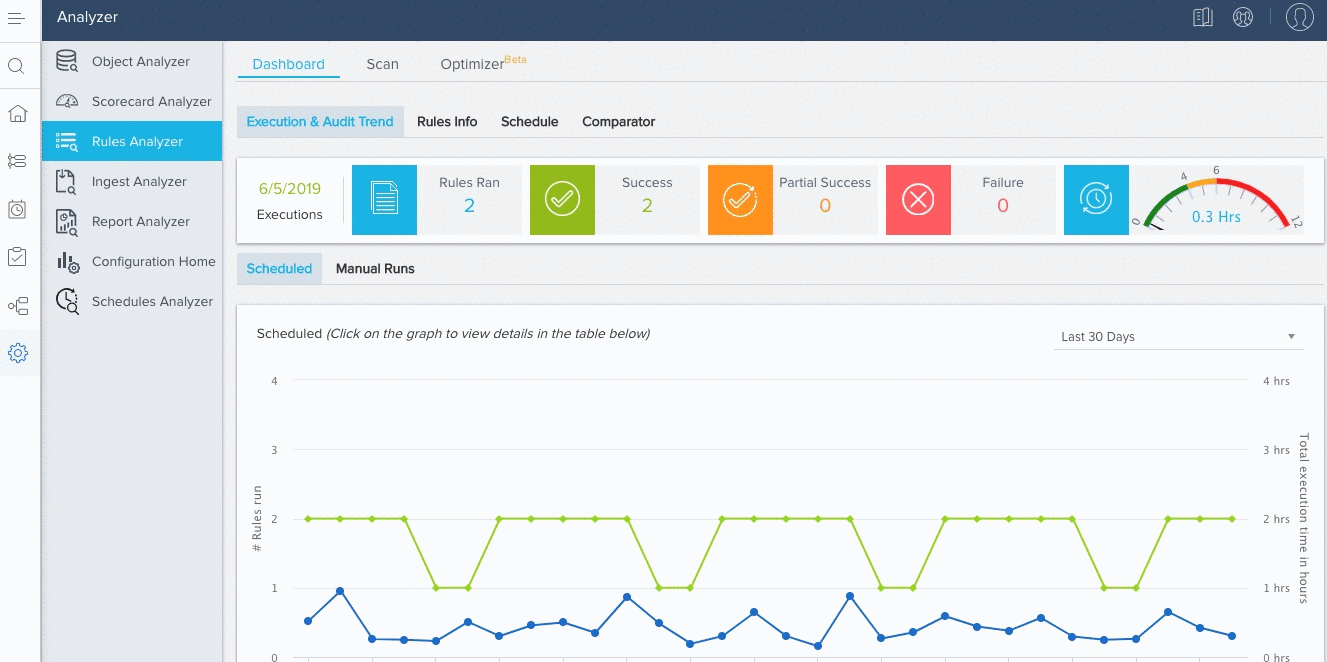This screenshot has height=662, width=1327.
Task: Open the hamburger menu icon
Action: pos(16,17)
